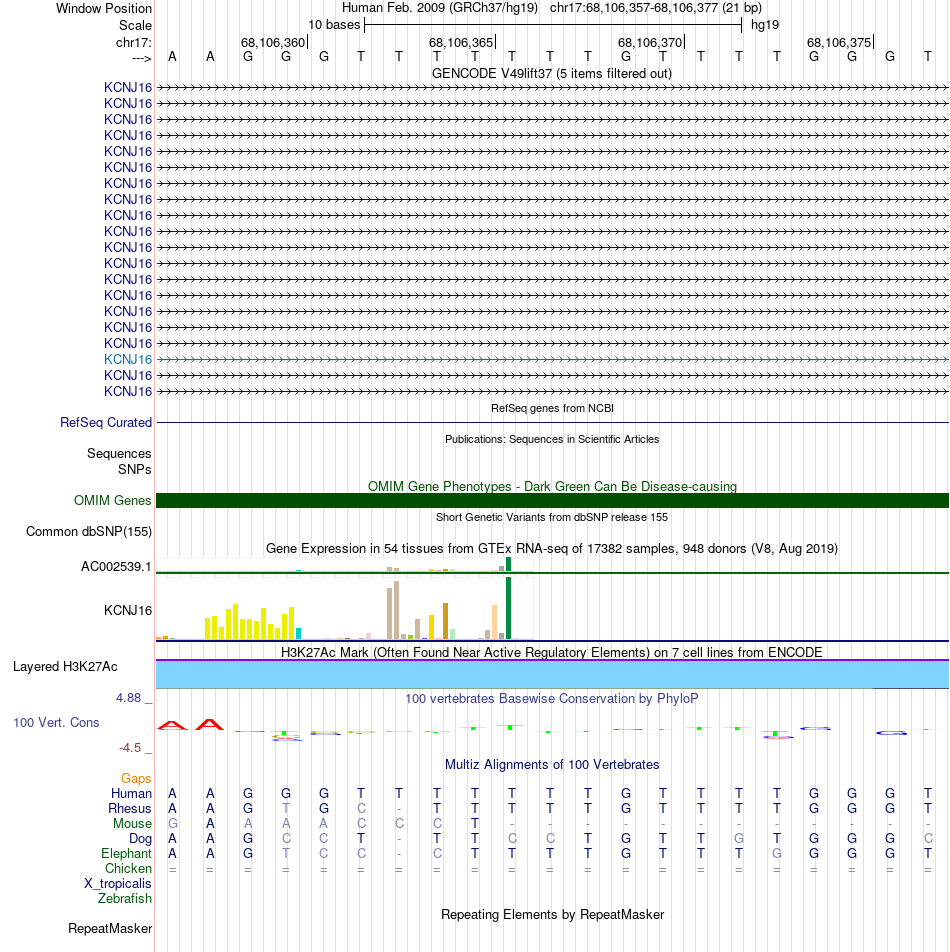Select the Elephant alignment row label
The height and width of the screenshot is (952, 950).
coord(126,854)
